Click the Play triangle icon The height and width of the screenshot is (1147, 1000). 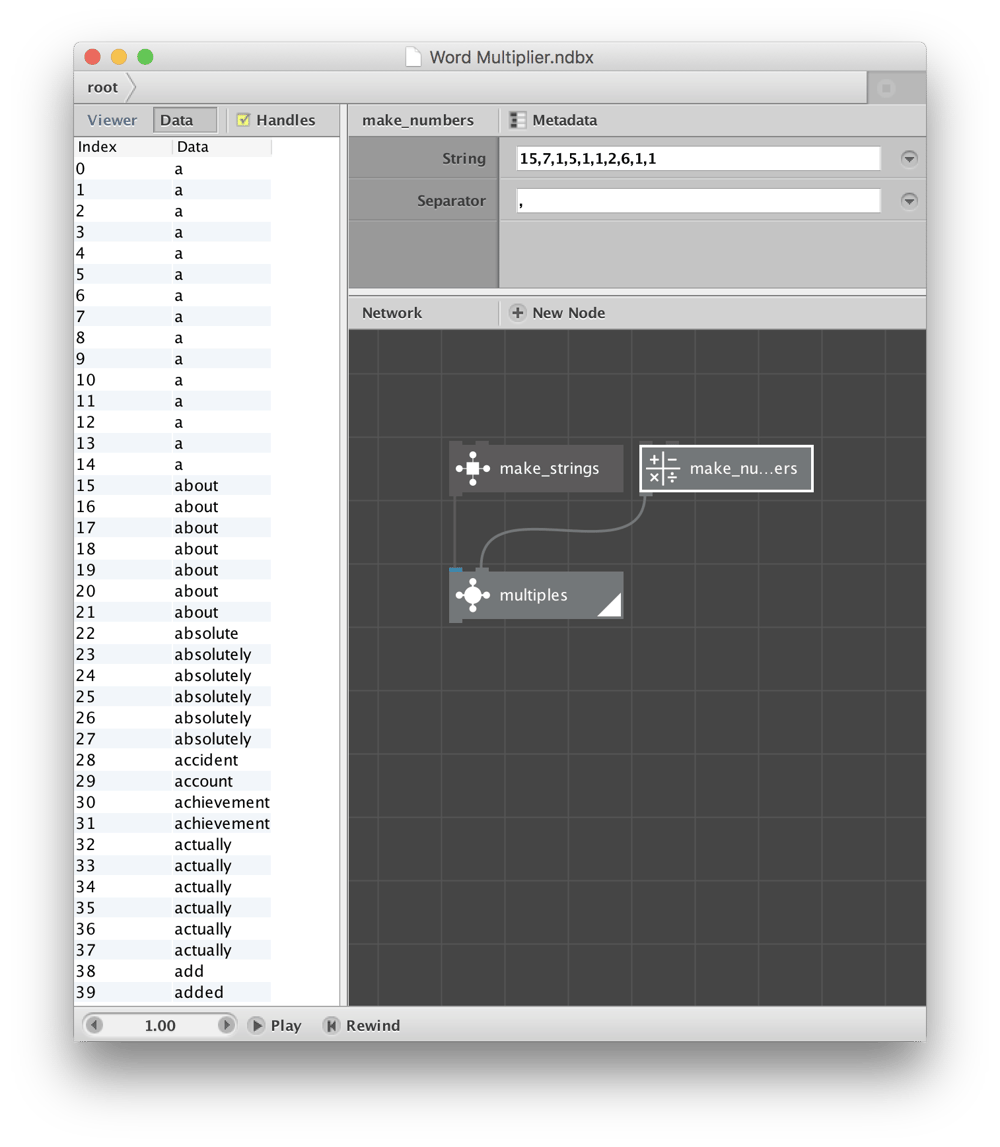pos(257,1026)
